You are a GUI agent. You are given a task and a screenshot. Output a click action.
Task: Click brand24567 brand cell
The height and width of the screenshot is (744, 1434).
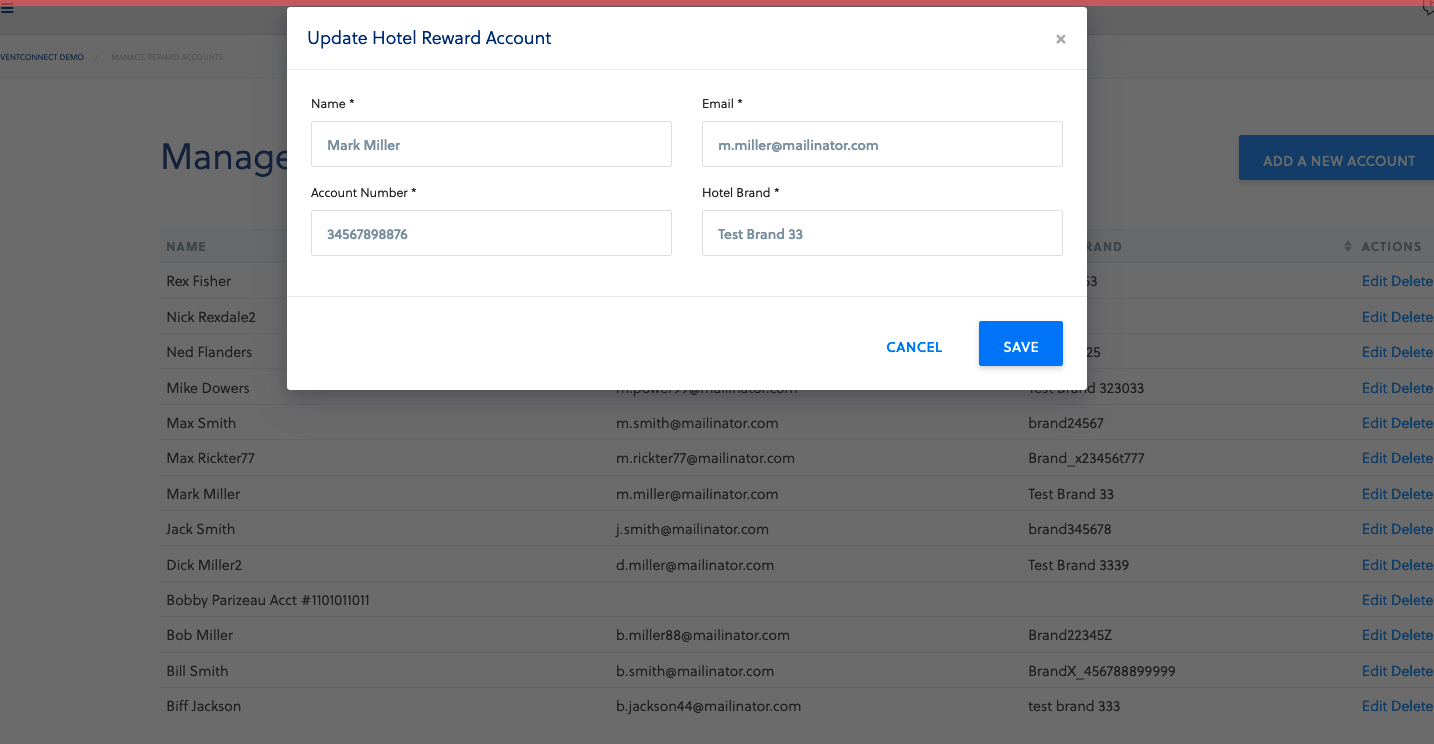1066,423
